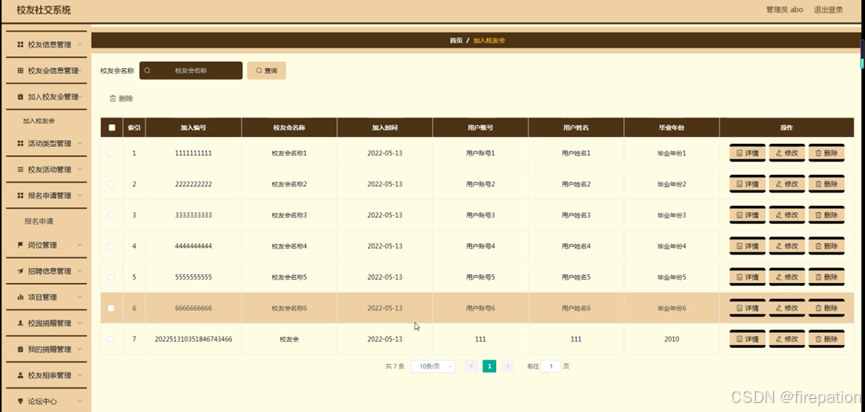Click the 岗位管理 flag icon
This screenshot has height=412, width=865.
tap(20, 245)
